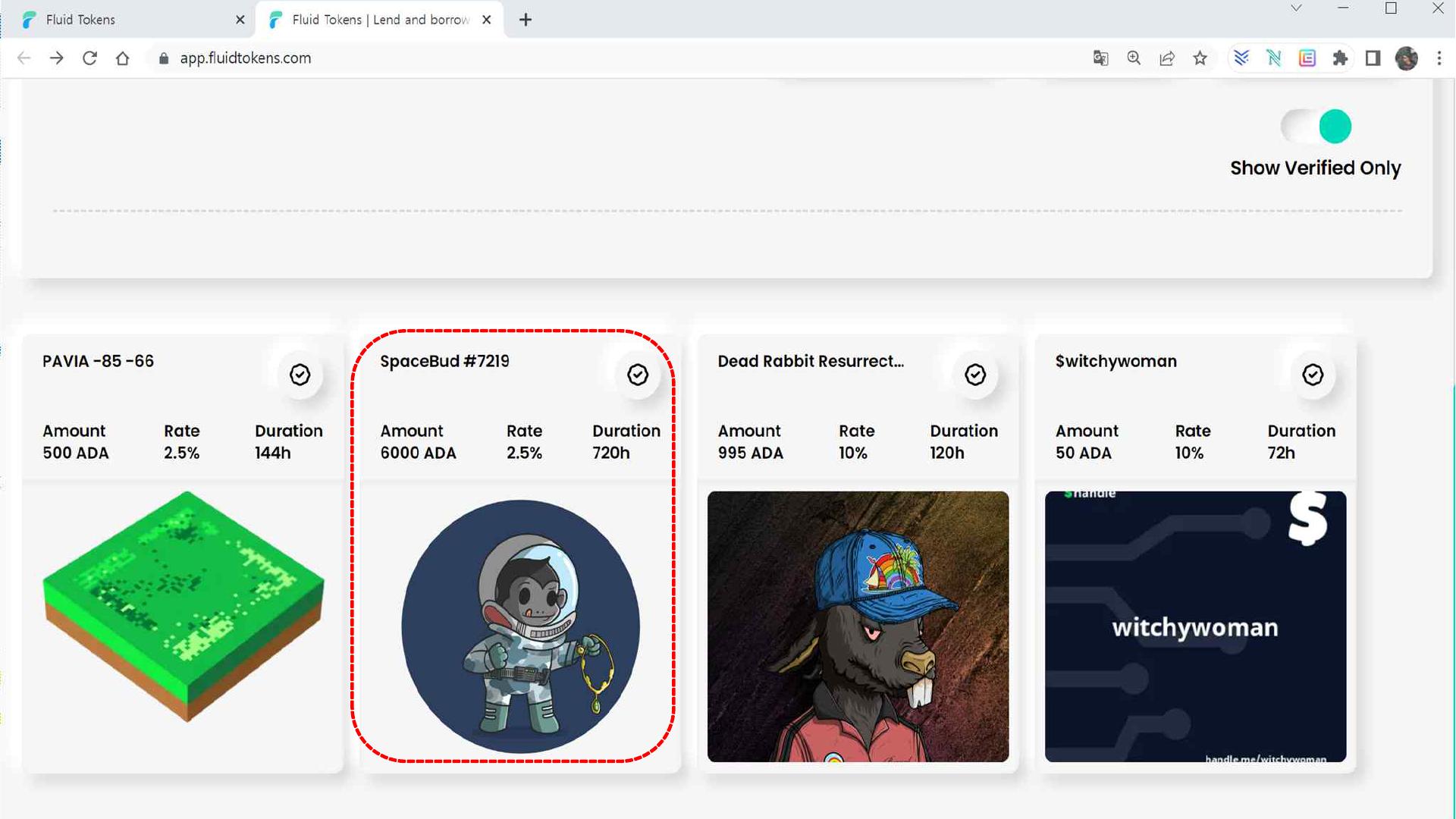Select the PAVIA -85 -66 title
This screenshot has height=819, width=1456.
pyautogui.click(x=98, y=361)
